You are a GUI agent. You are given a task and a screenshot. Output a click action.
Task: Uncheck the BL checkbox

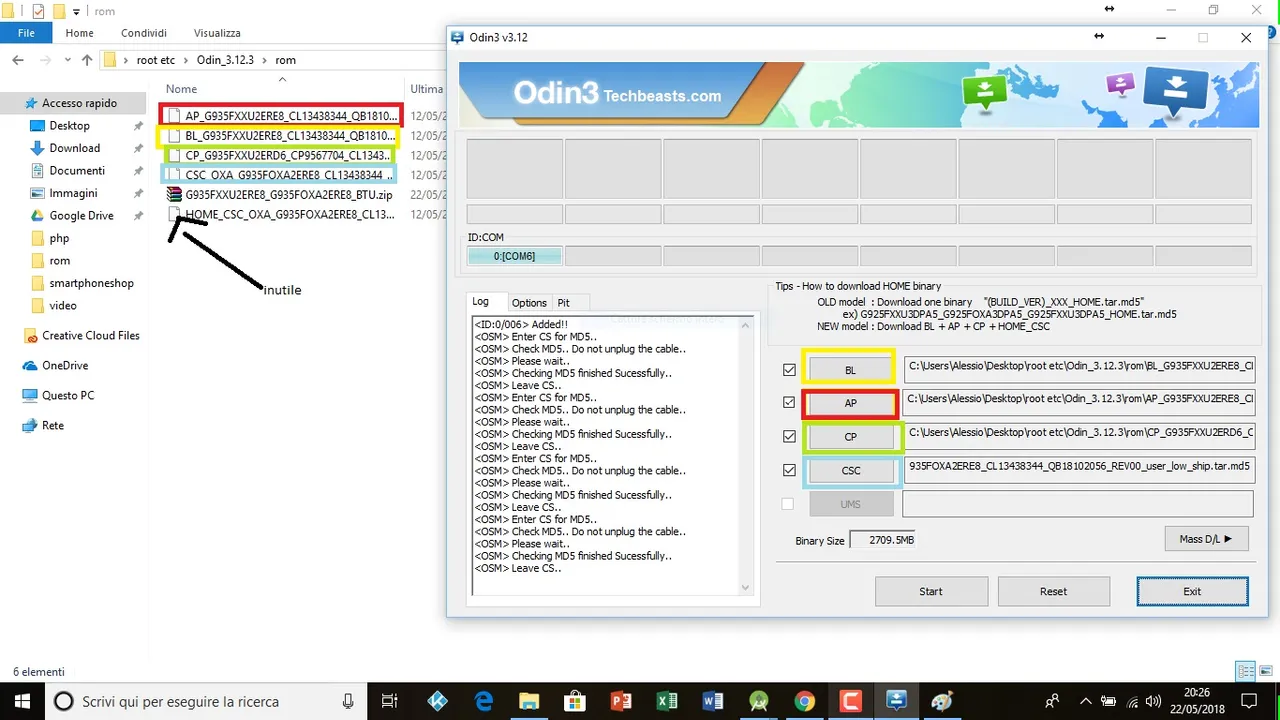[x=789, y=370]
